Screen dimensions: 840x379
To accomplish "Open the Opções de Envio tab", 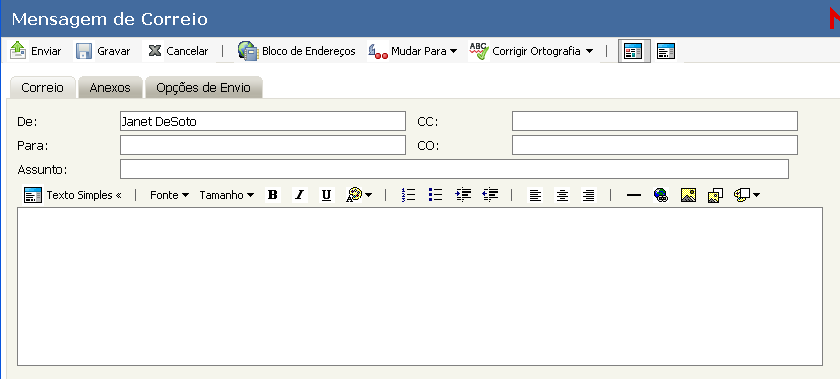I will [x=204, y=88].
